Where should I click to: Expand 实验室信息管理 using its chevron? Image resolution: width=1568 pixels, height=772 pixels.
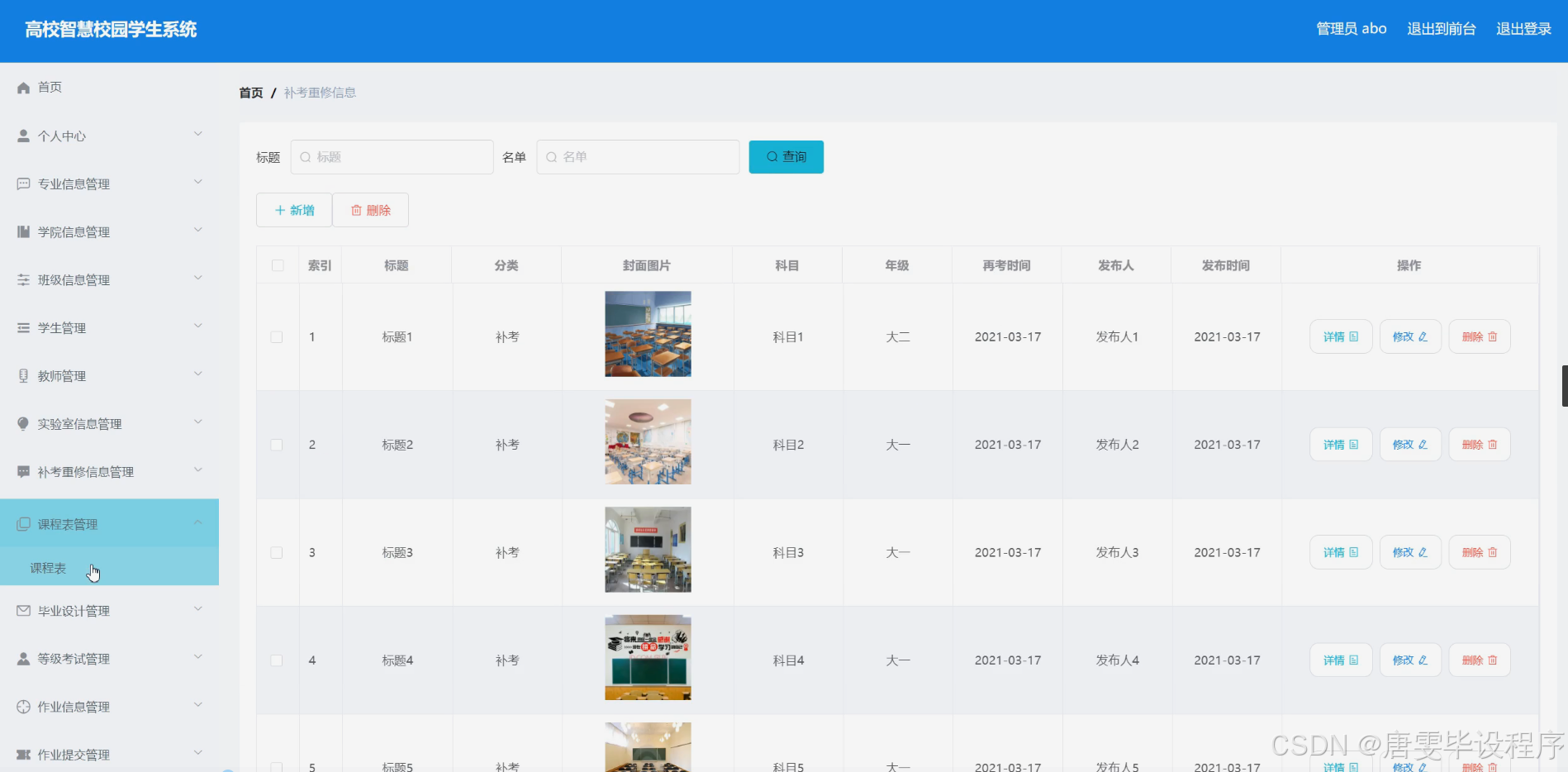(x=197, y=422)
